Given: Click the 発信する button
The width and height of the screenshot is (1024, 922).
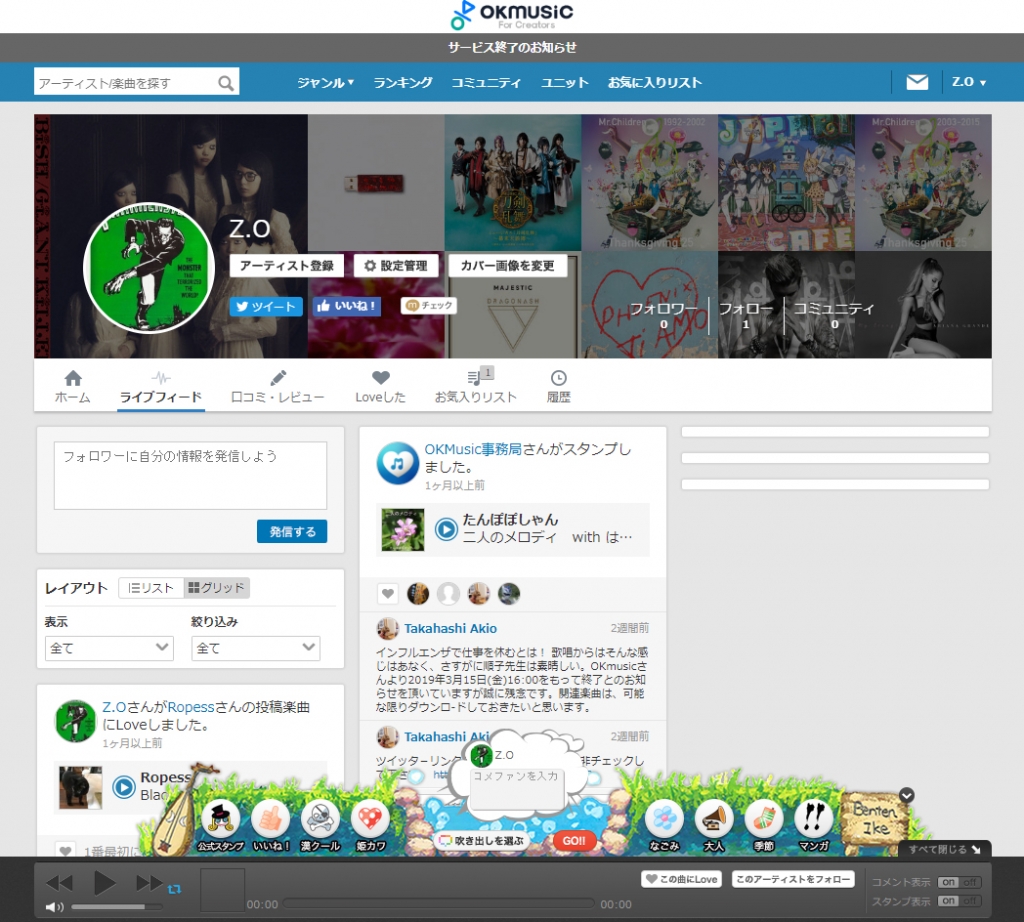Looking at the screenshot, I should pyautogui.click(x=292, y=532).
